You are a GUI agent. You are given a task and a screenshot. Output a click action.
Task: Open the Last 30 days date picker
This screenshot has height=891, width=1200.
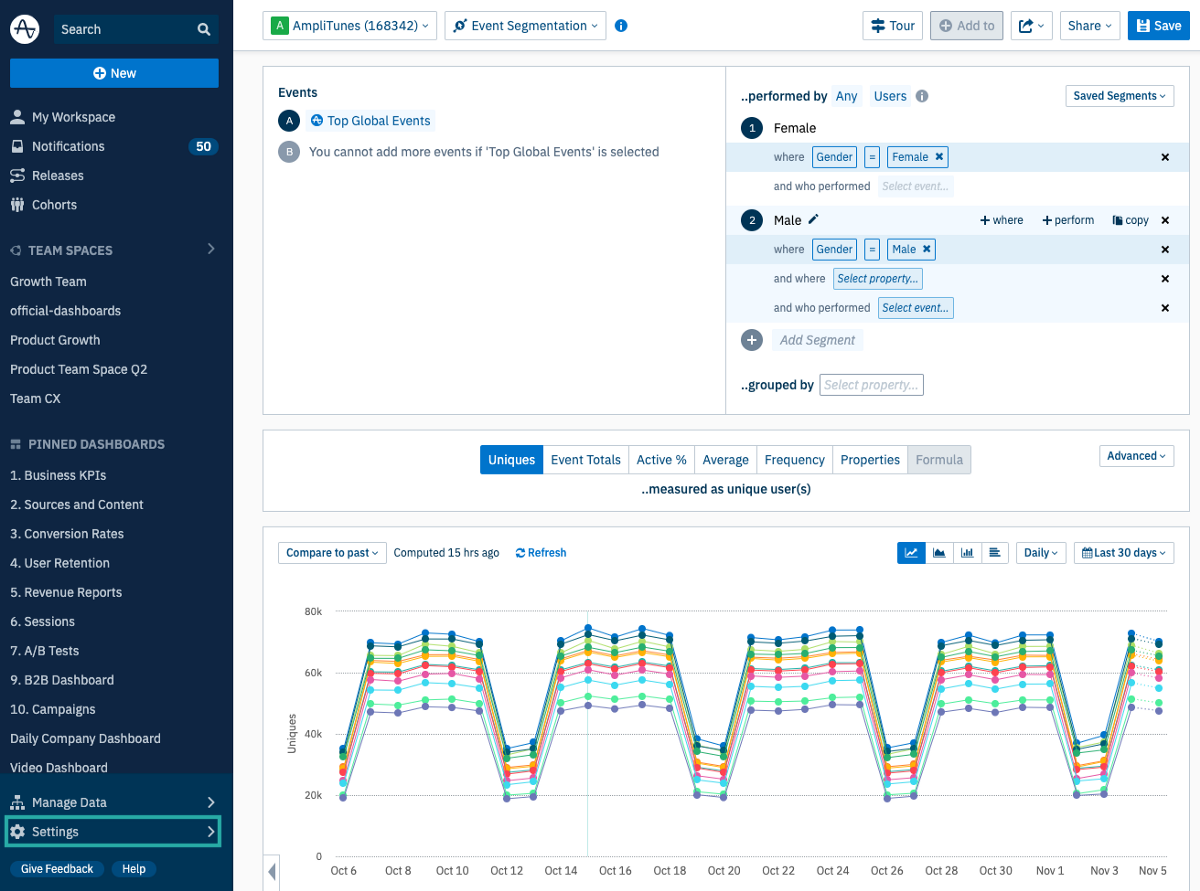coord(1124,552)
